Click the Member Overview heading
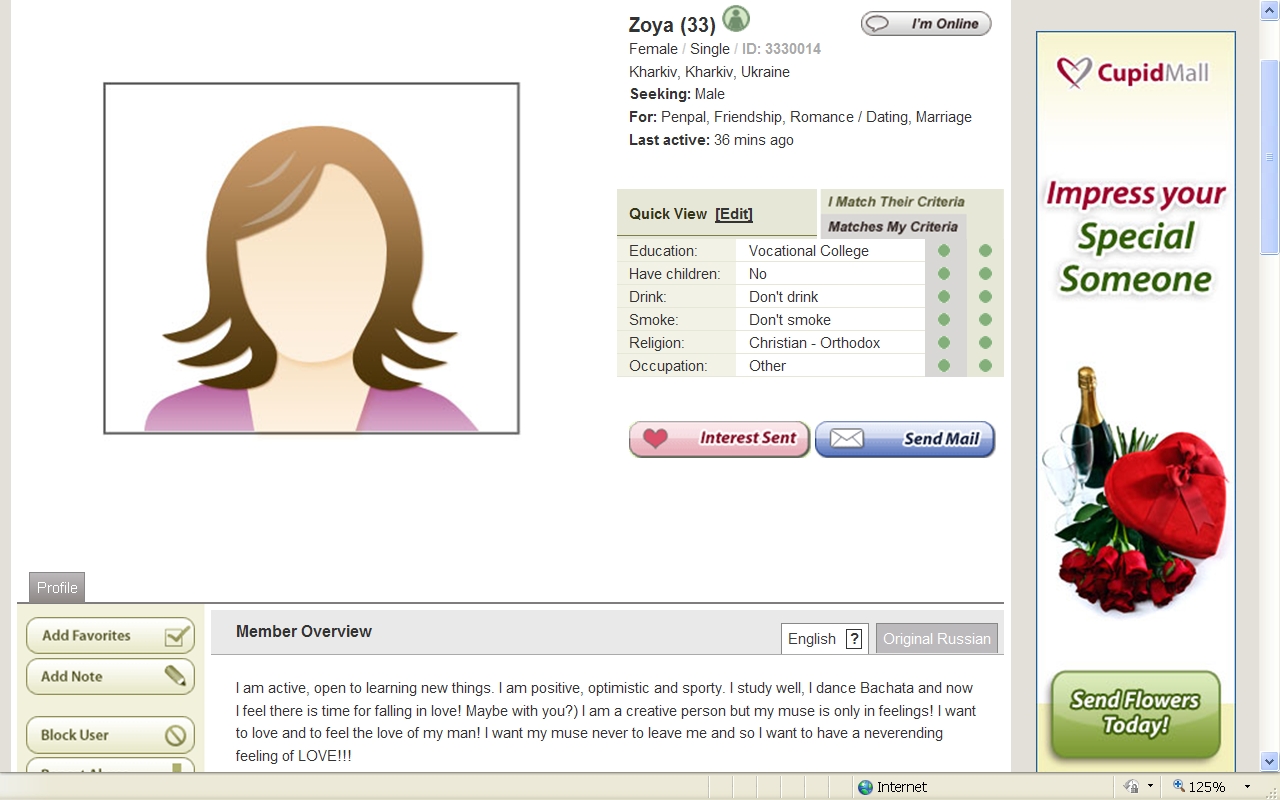The width and height of the screenshot is (1280, 800). (x=304, y=632)
